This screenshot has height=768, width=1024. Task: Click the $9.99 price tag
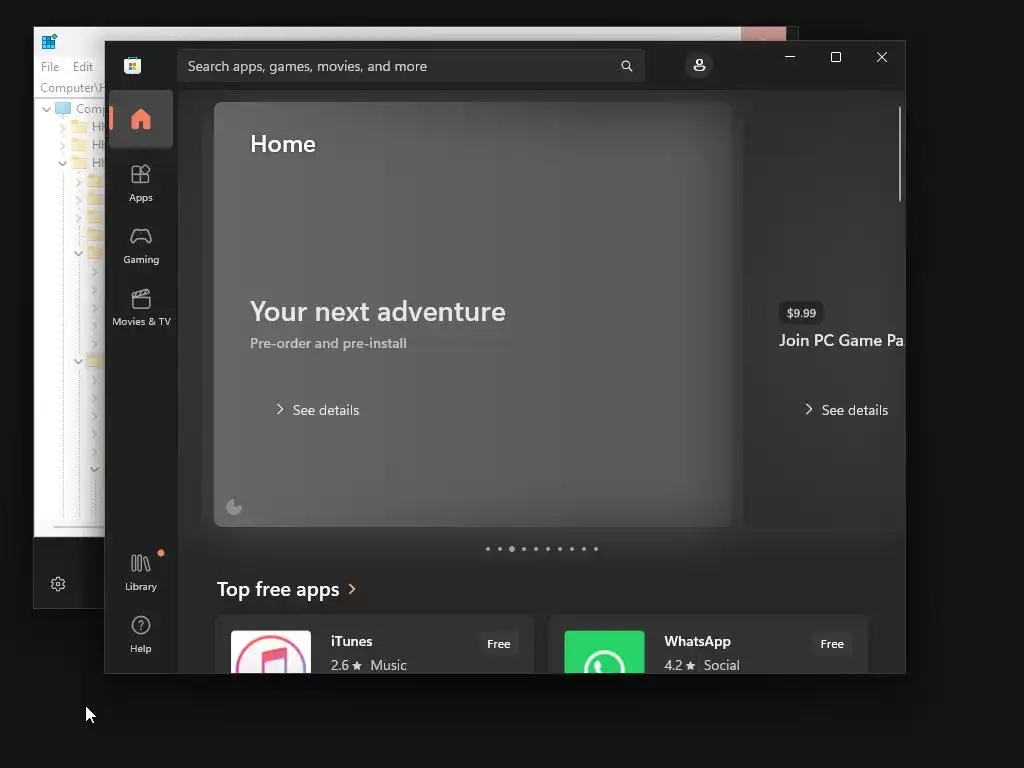801,313
